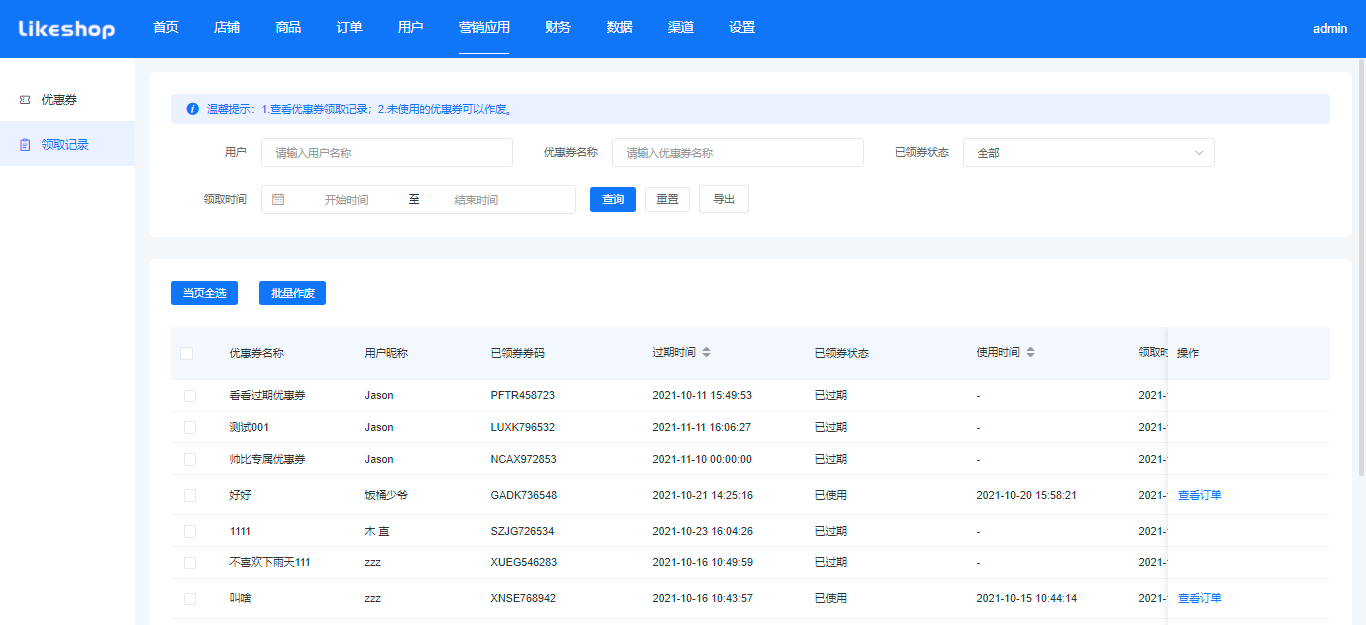
Task: Expand the status dropdown chevron arrow
Action: pos(1199,153)
